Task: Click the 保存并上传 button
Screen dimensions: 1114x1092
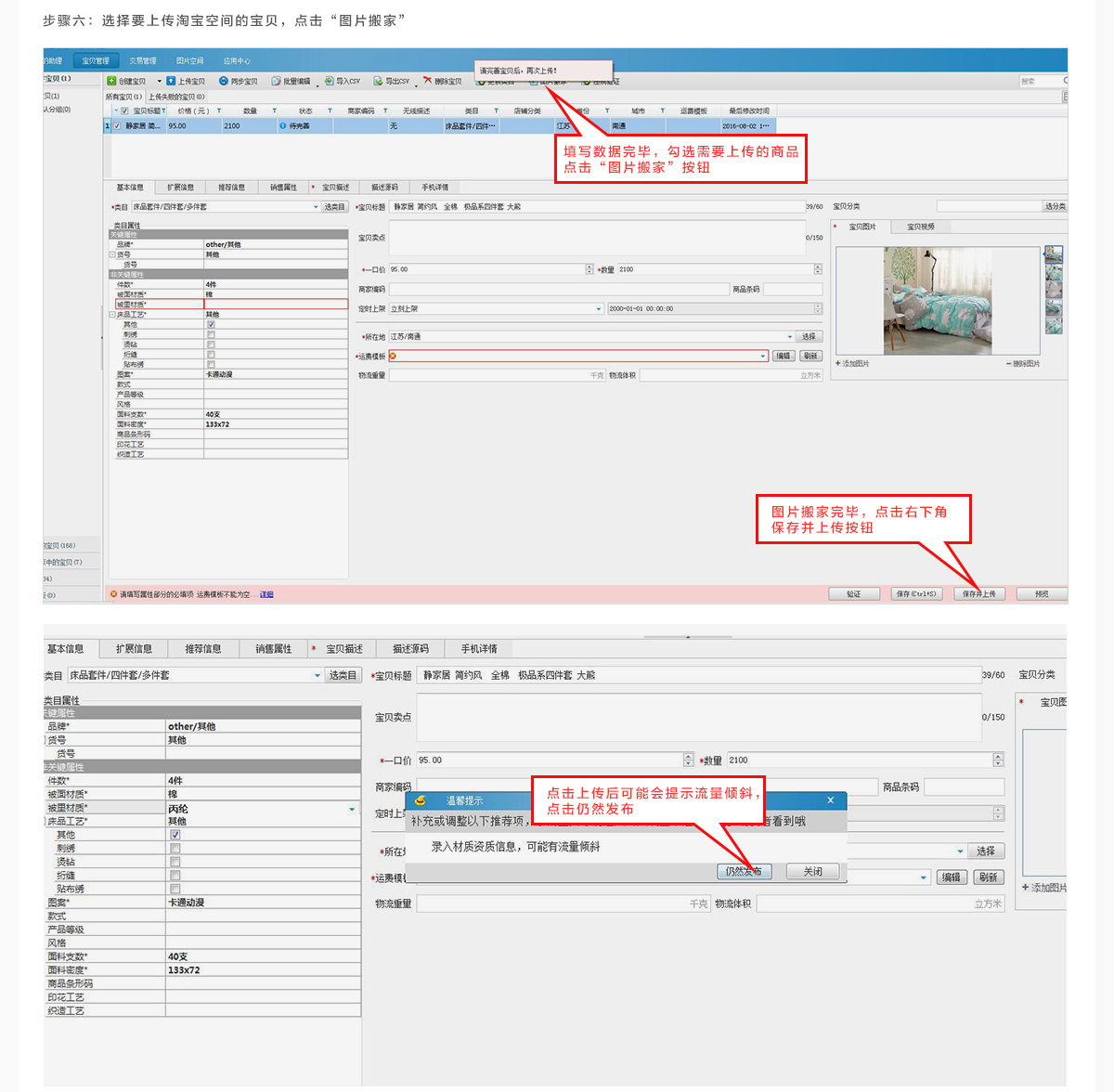Action: click(x=979, y=594)
